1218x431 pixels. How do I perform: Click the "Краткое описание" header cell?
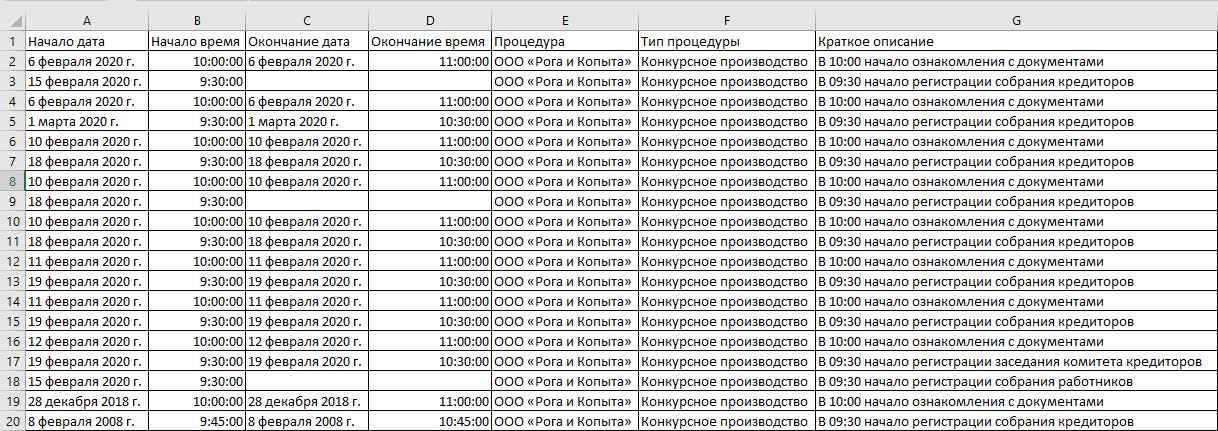tap(875, 42)
